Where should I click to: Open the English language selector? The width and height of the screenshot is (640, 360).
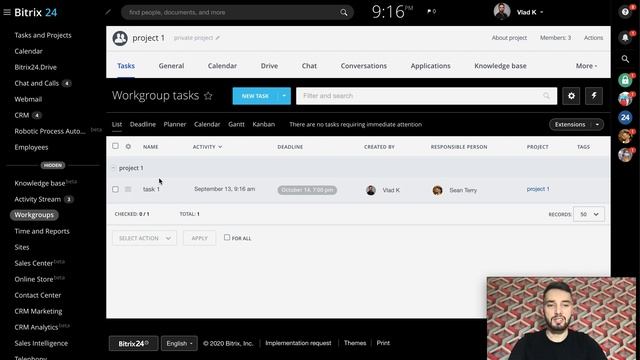[179, 343]
